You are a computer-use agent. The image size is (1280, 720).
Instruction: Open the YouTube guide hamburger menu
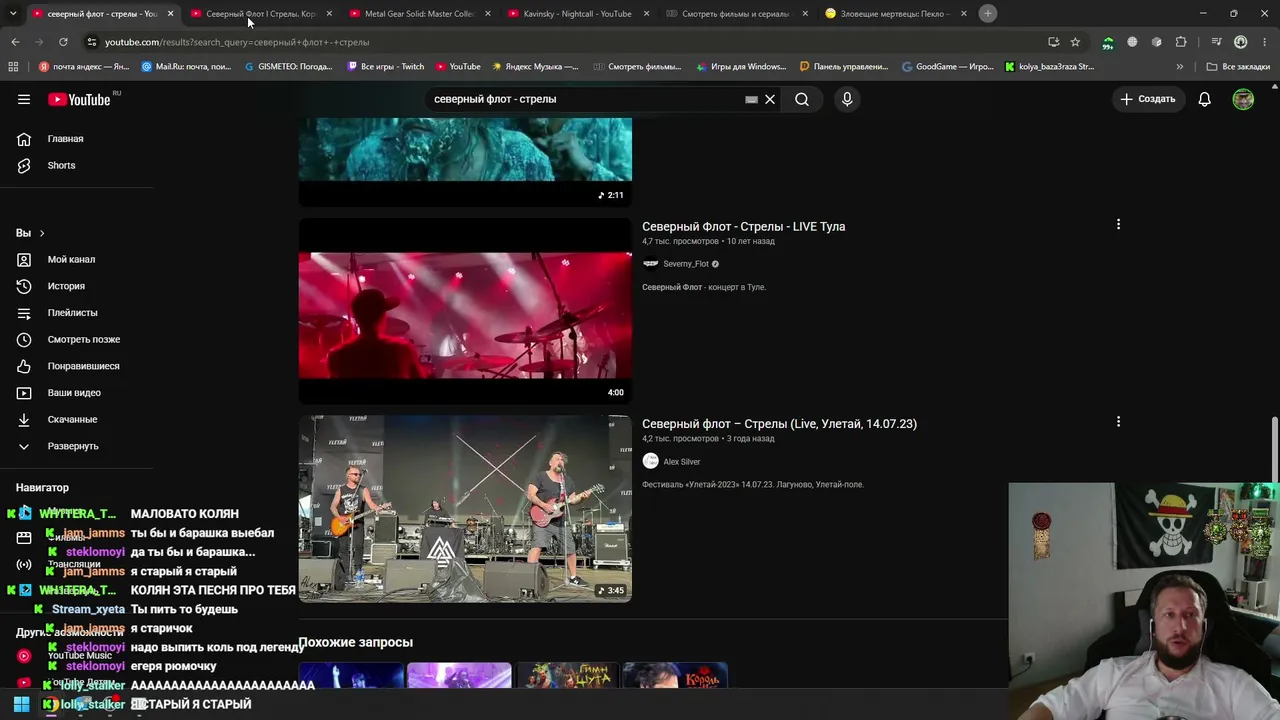pos(24,99)
